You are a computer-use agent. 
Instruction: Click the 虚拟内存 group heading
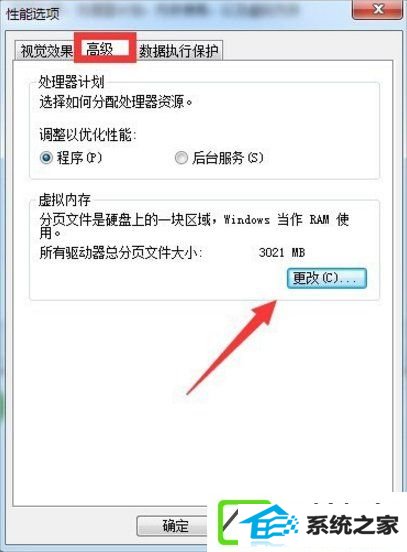pyautogui.click(x=64, y=200)
